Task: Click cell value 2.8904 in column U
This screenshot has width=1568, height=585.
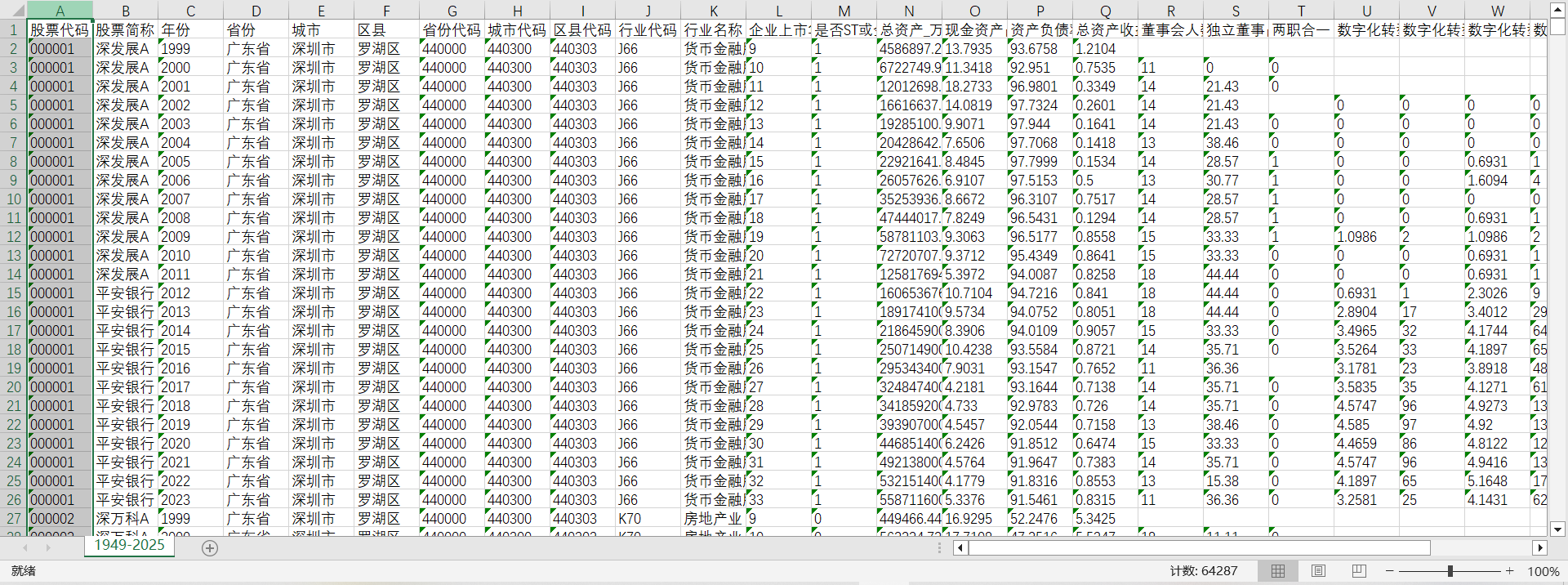Action: point(1366,311)
